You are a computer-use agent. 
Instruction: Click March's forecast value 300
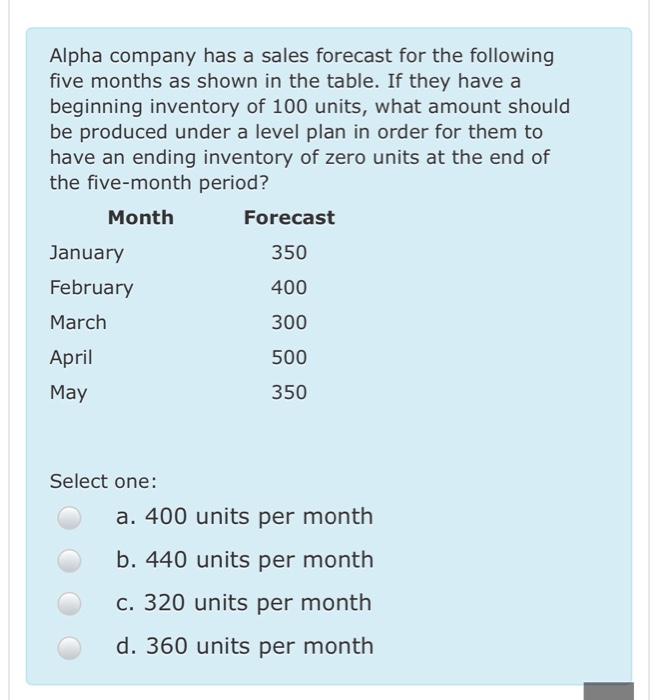pos(289,322)
